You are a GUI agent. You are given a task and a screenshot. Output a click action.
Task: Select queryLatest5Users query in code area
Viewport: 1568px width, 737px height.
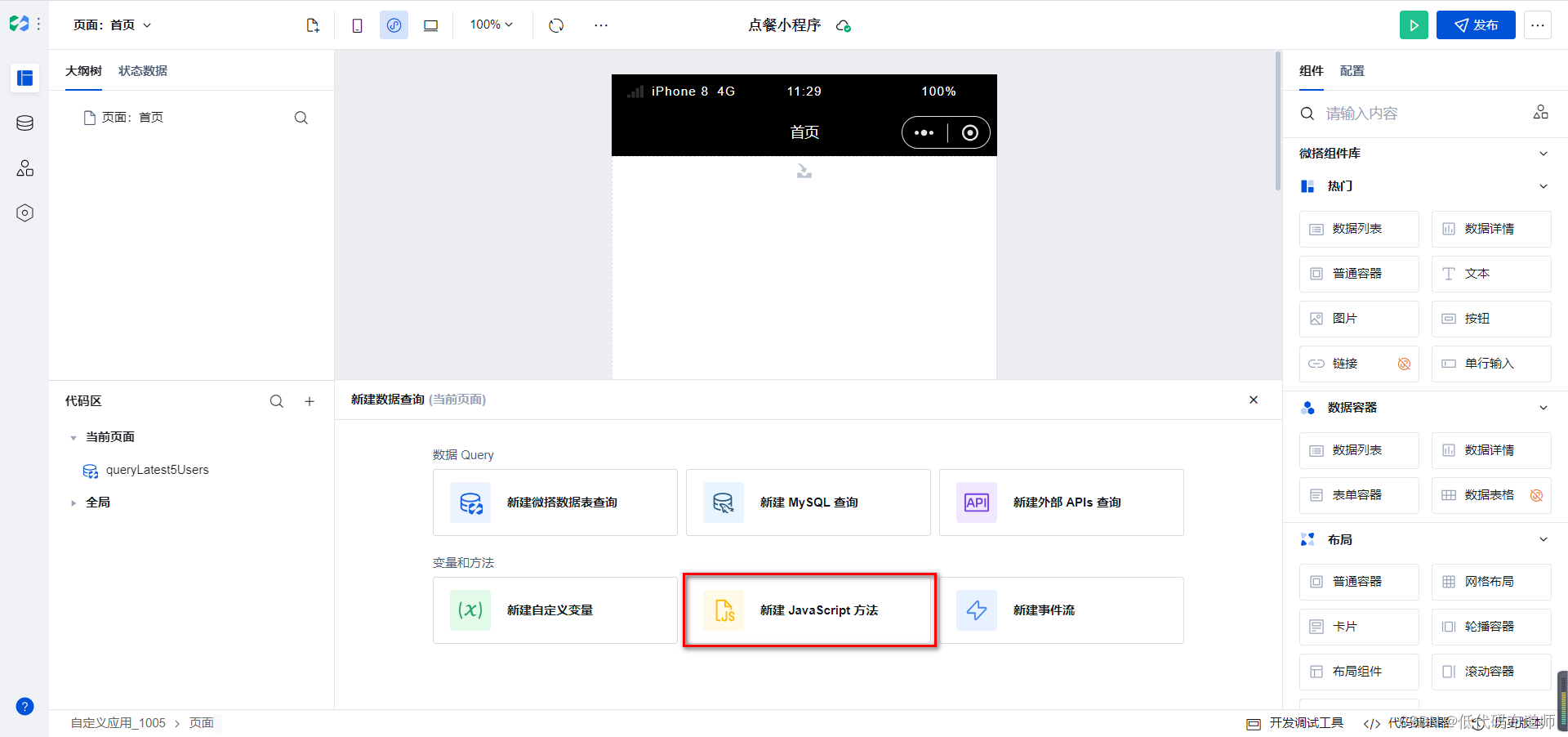[x=146, y=471]
